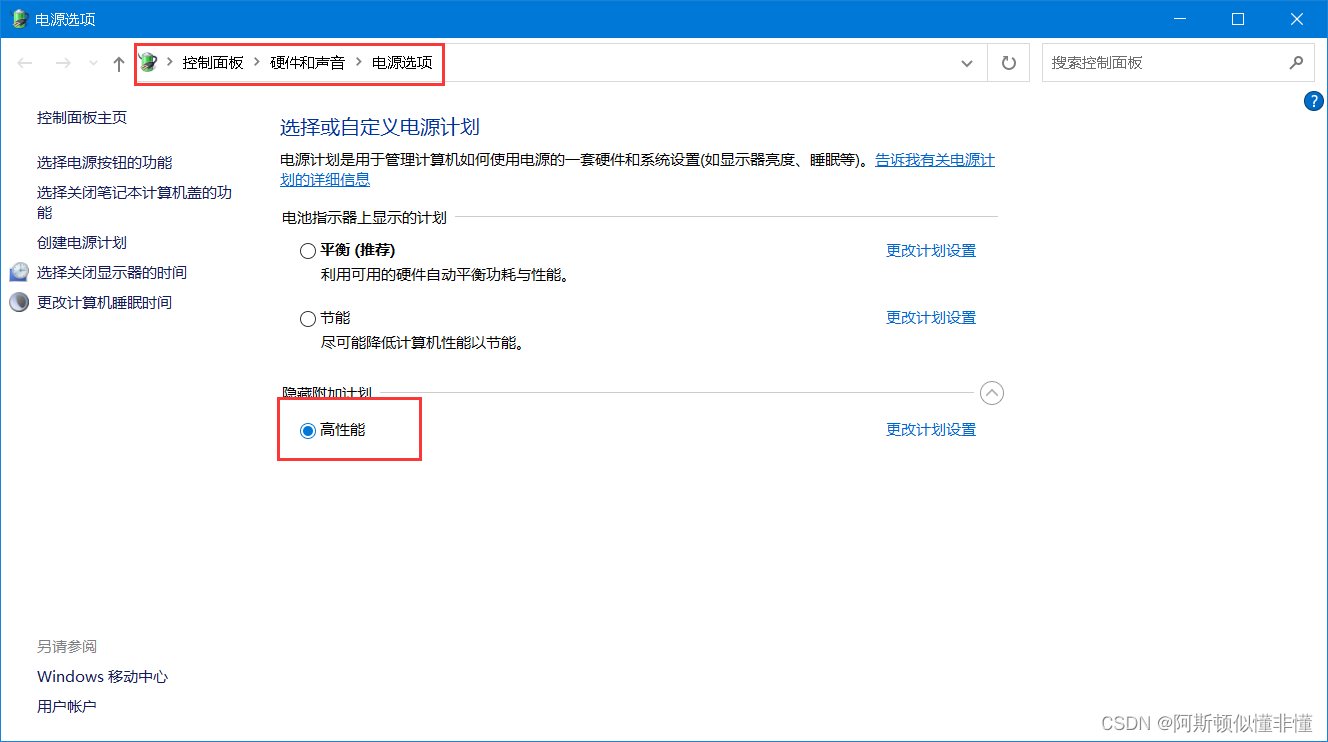Screen dimensions: 1328x742
Task: Click the forward navigation arrow
Action: 62,62
